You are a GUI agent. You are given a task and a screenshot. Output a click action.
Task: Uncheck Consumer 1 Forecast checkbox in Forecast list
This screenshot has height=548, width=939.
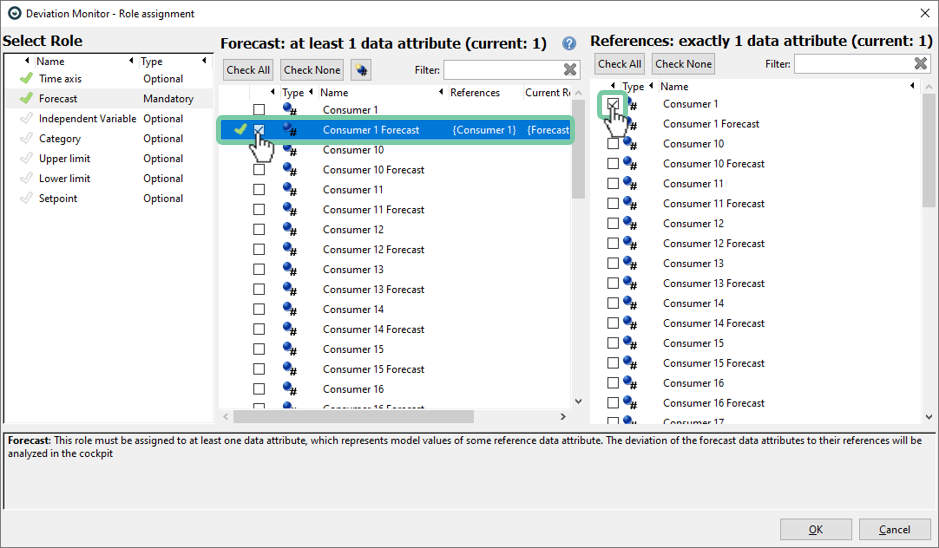[259, 129]
